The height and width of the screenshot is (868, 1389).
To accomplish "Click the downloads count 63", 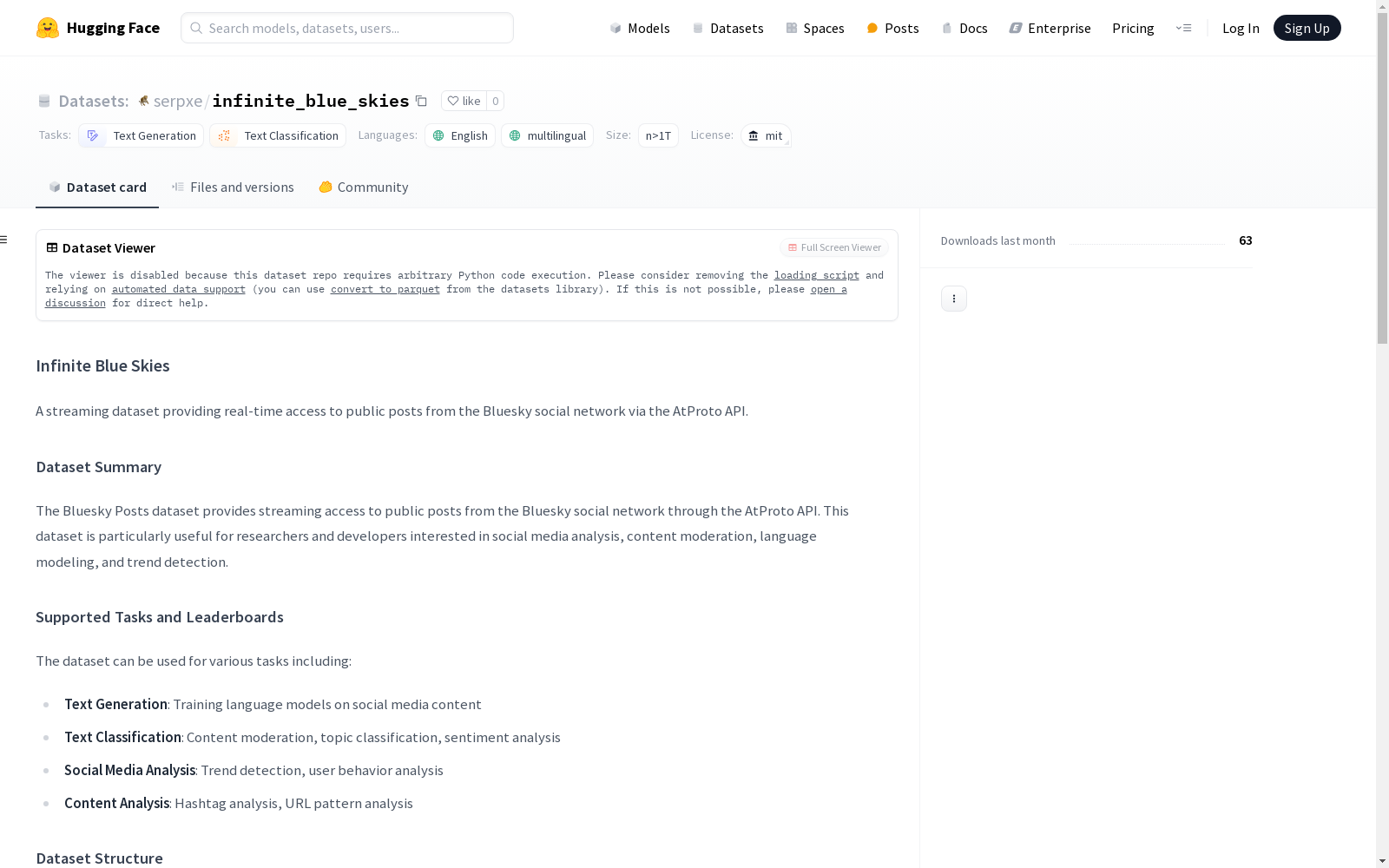I will click(1246, 240).
